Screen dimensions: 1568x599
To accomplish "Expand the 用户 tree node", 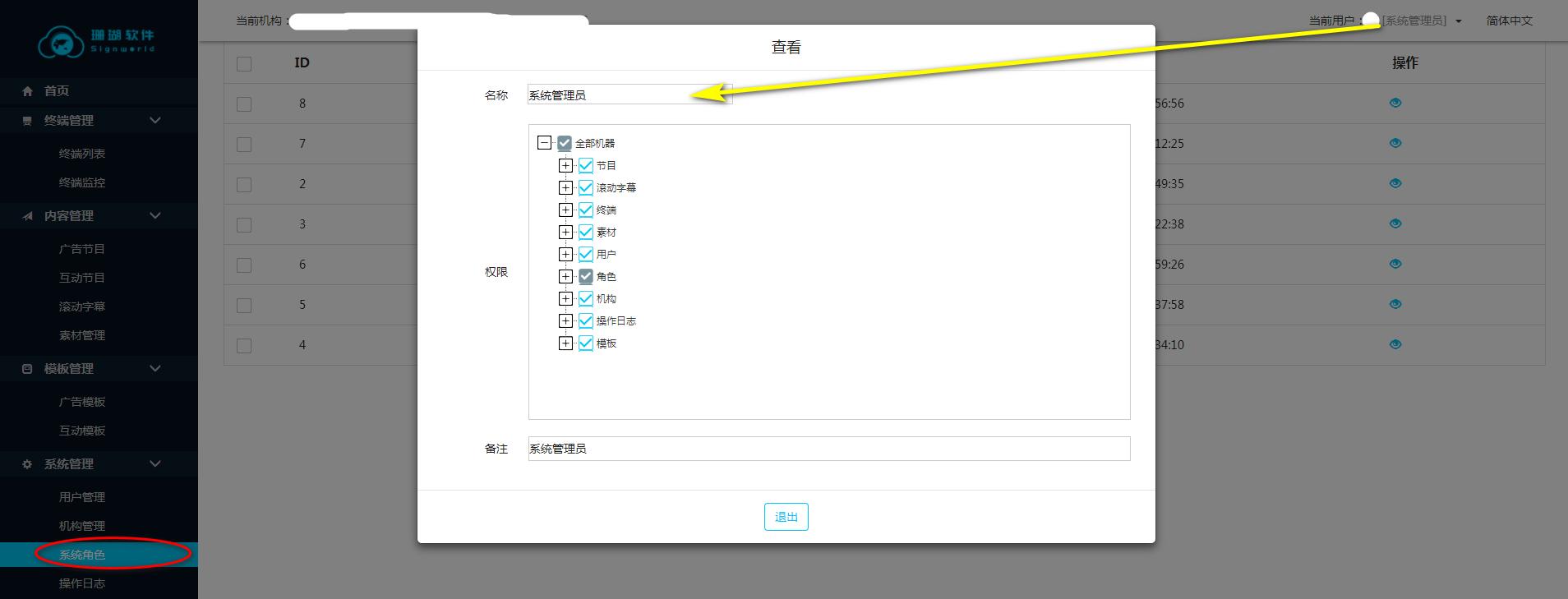I will [x=565, y=254].
